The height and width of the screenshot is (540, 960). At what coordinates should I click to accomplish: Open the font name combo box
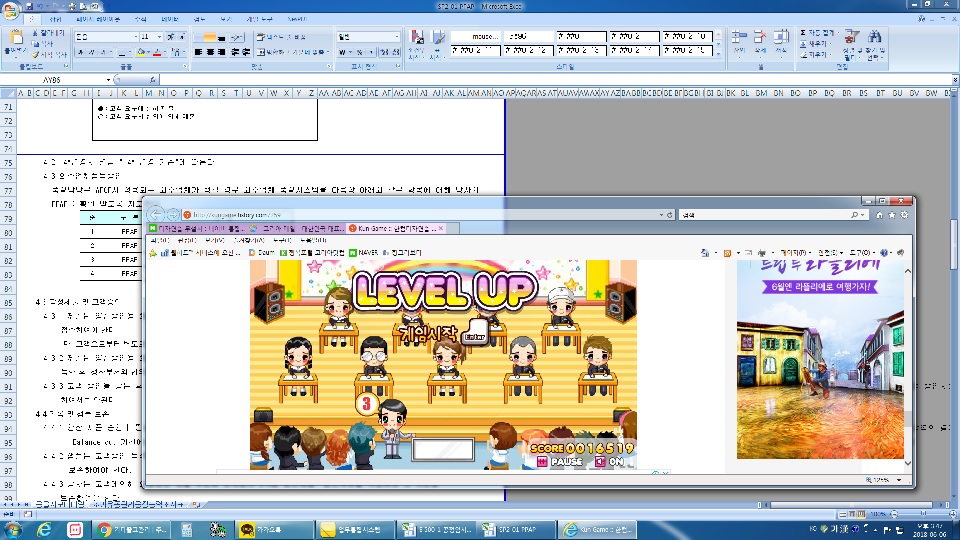[x=106, y=37]
